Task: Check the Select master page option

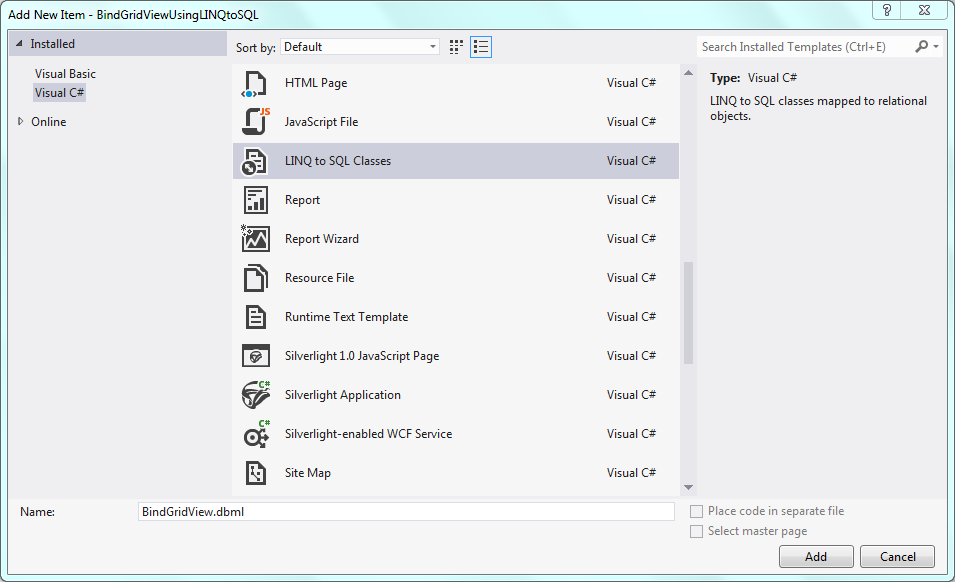Action: (697, 531)
